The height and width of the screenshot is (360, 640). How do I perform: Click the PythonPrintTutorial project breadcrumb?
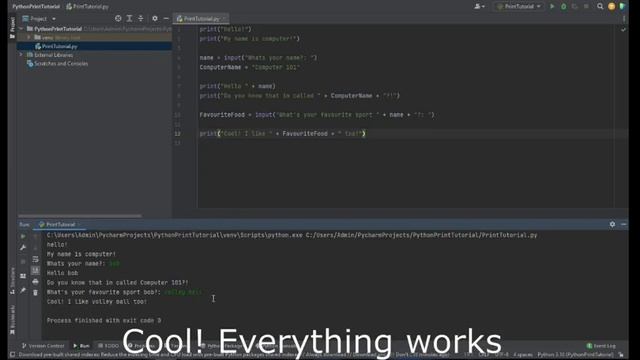click(x=36, y=7)
